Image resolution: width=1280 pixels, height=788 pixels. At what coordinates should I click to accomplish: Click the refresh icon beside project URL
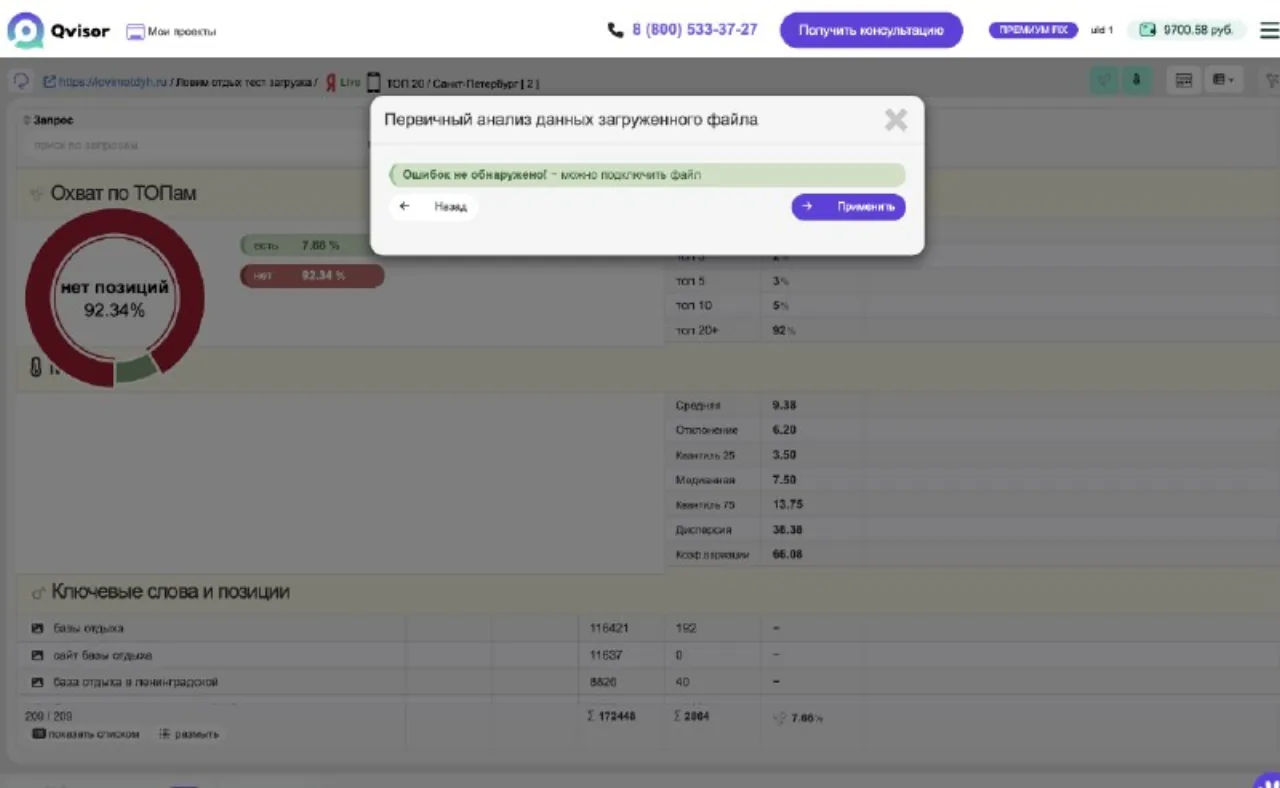tap(21, 82)
